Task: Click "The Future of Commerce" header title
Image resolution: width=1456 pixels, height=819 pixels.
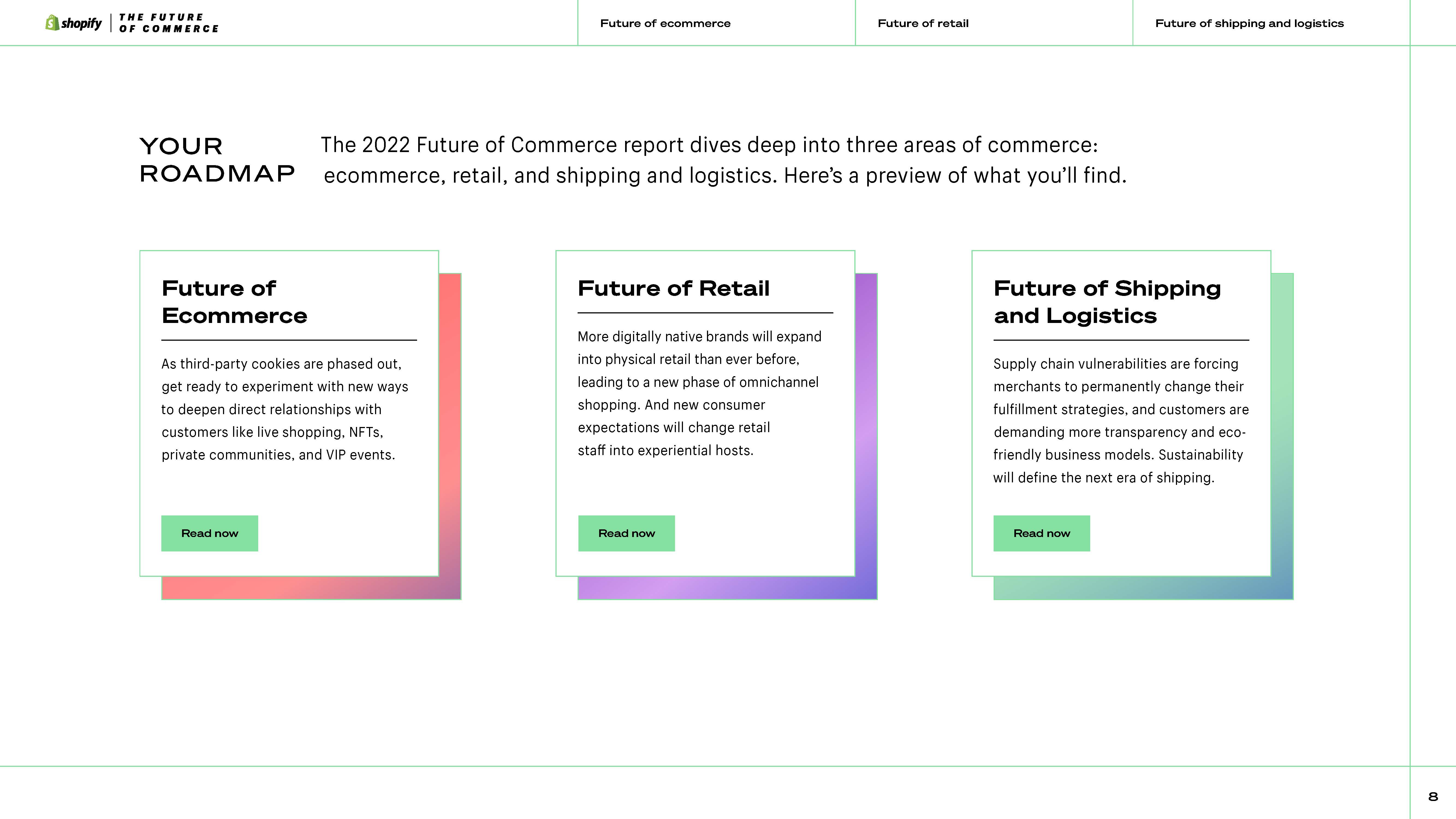Action: click(x=168, y=23)
